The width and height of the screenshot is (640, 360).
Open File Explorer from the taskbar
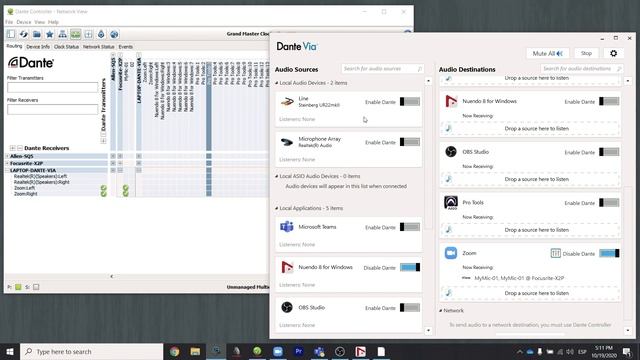(195, 351)
